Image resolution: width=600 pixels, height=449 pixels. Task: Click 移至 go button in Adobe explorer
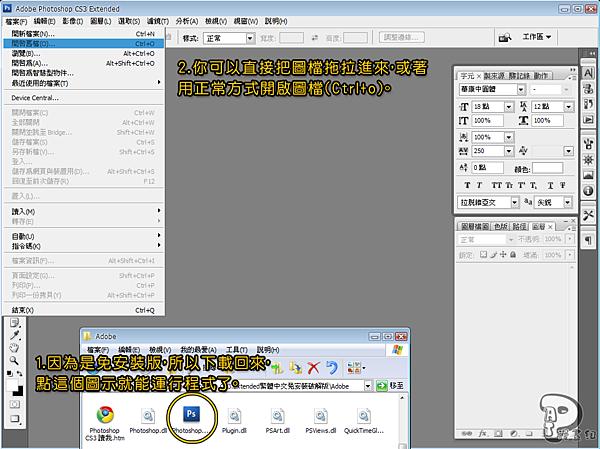point(390,385)
